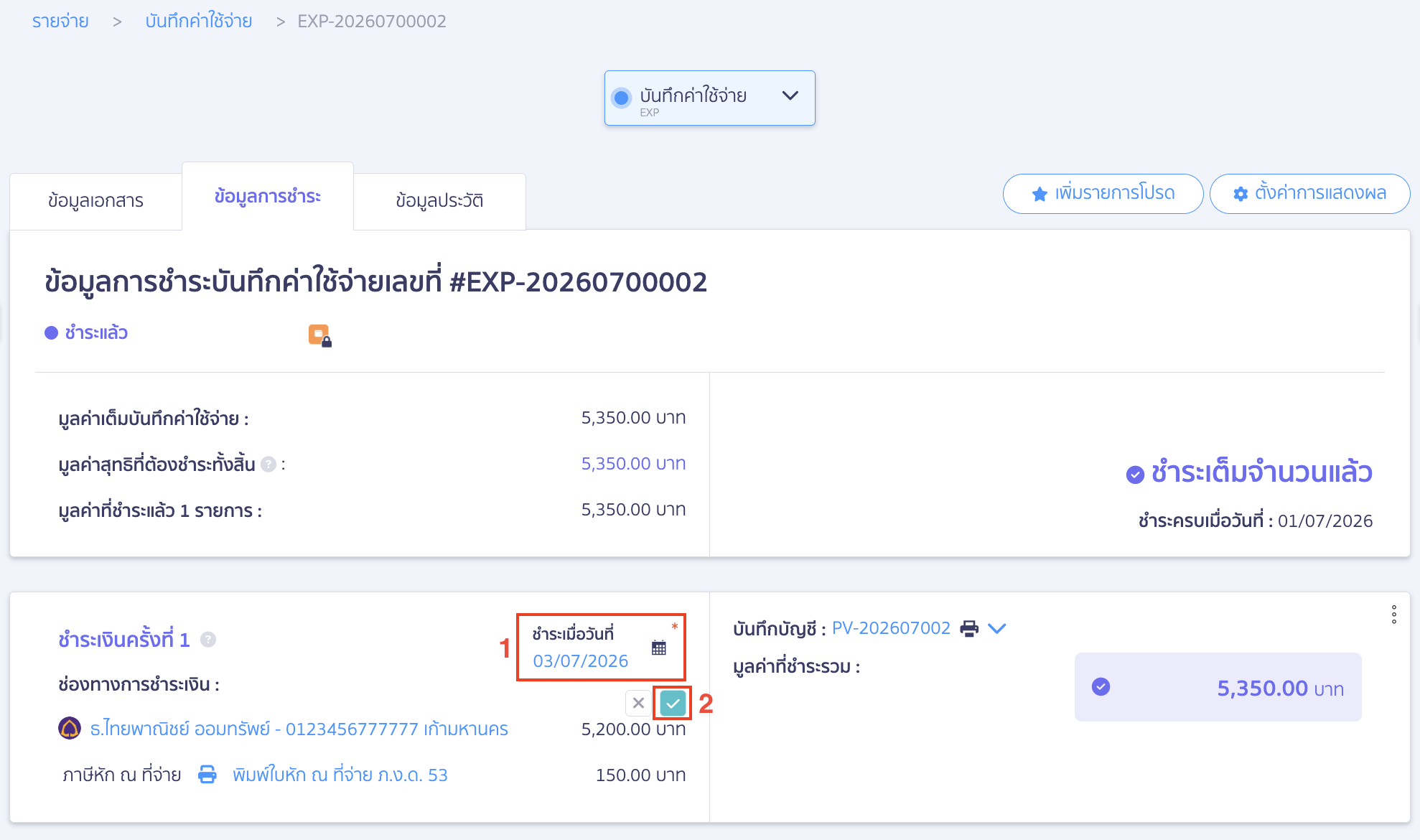The width and height of the screenshot is (1420, 840).
Task: Click check icon in total paid box
Action: click(x=1101, y=687)
